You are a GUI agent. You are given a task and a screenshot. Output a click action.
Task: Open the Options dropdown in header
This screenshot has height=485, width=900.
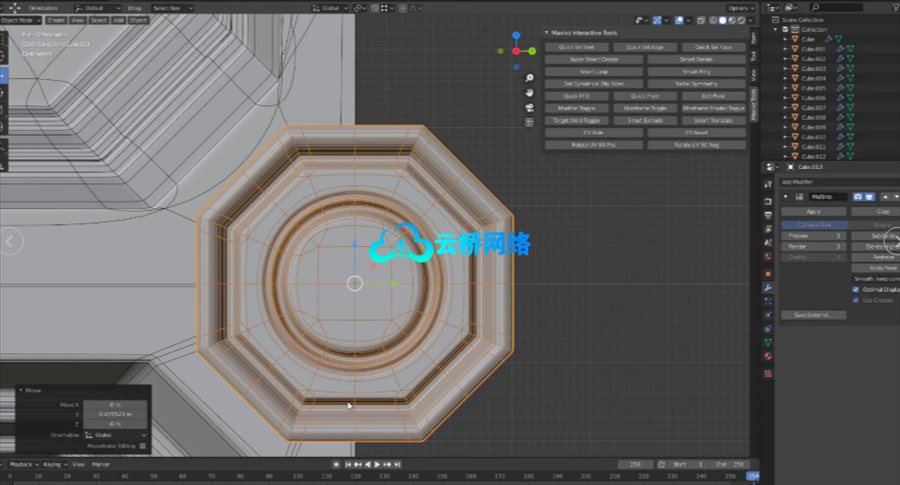[x=740, y=7]
